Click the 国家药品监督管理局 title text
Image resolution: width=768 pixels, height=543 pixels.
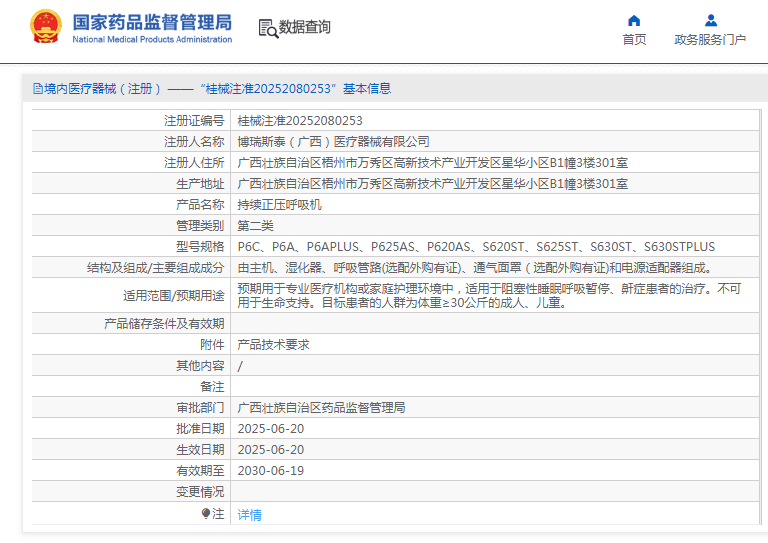(152, 21)
